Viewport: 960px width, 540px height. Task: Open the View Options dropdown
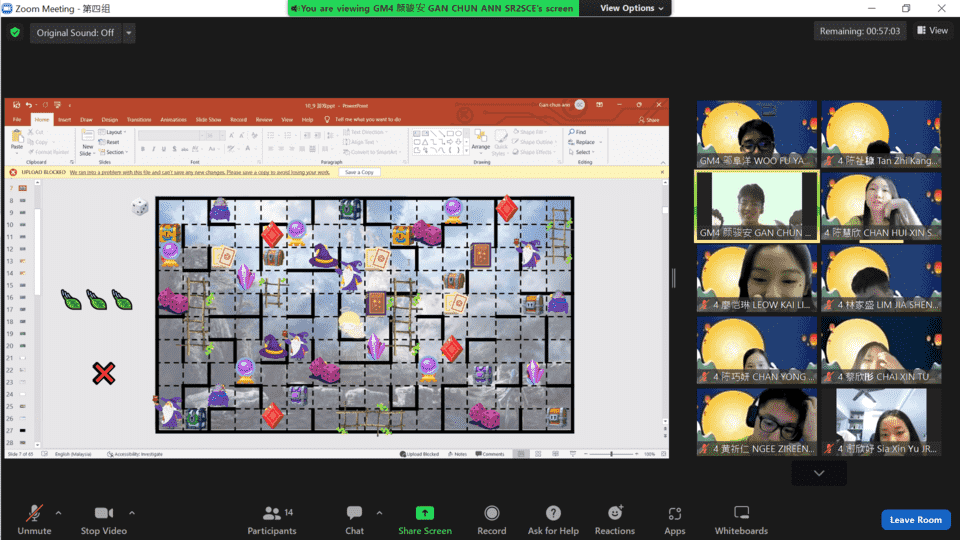(631, 8)
